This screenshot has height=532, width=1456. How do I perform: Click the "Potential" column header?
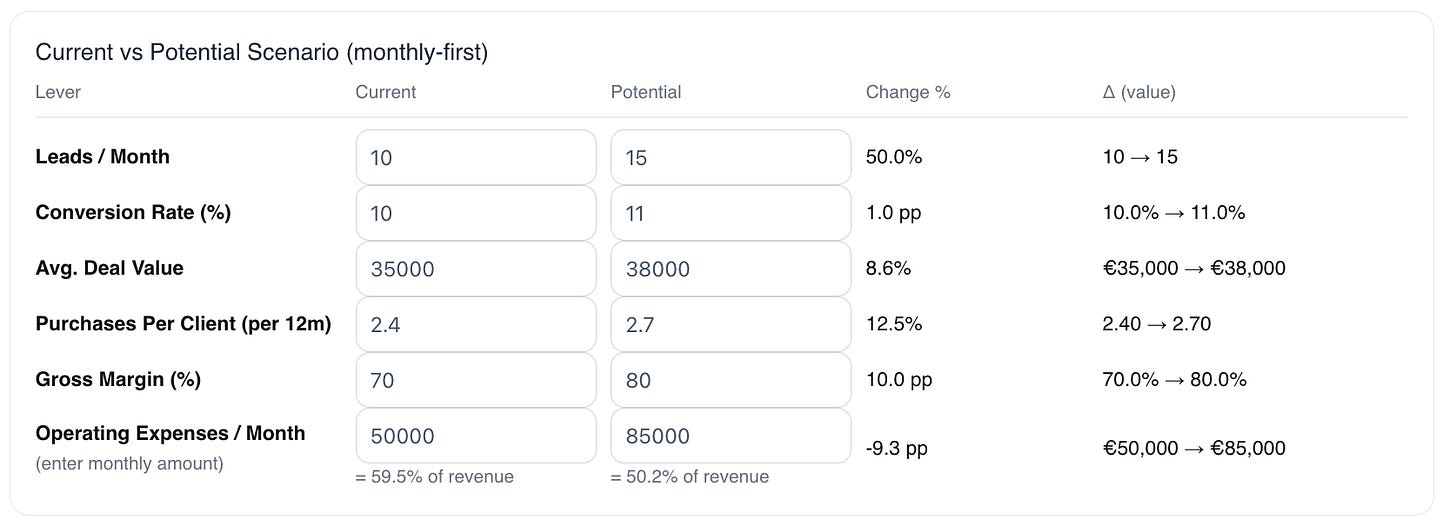pos(646,92)
